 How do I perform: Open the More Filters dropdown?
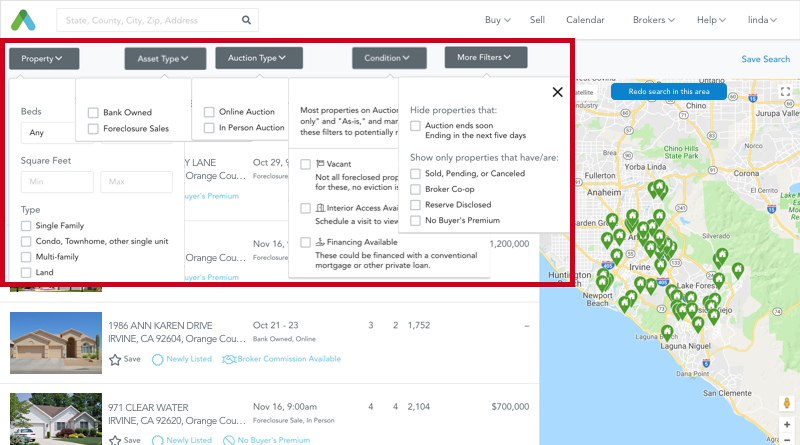tap(485, 58)
